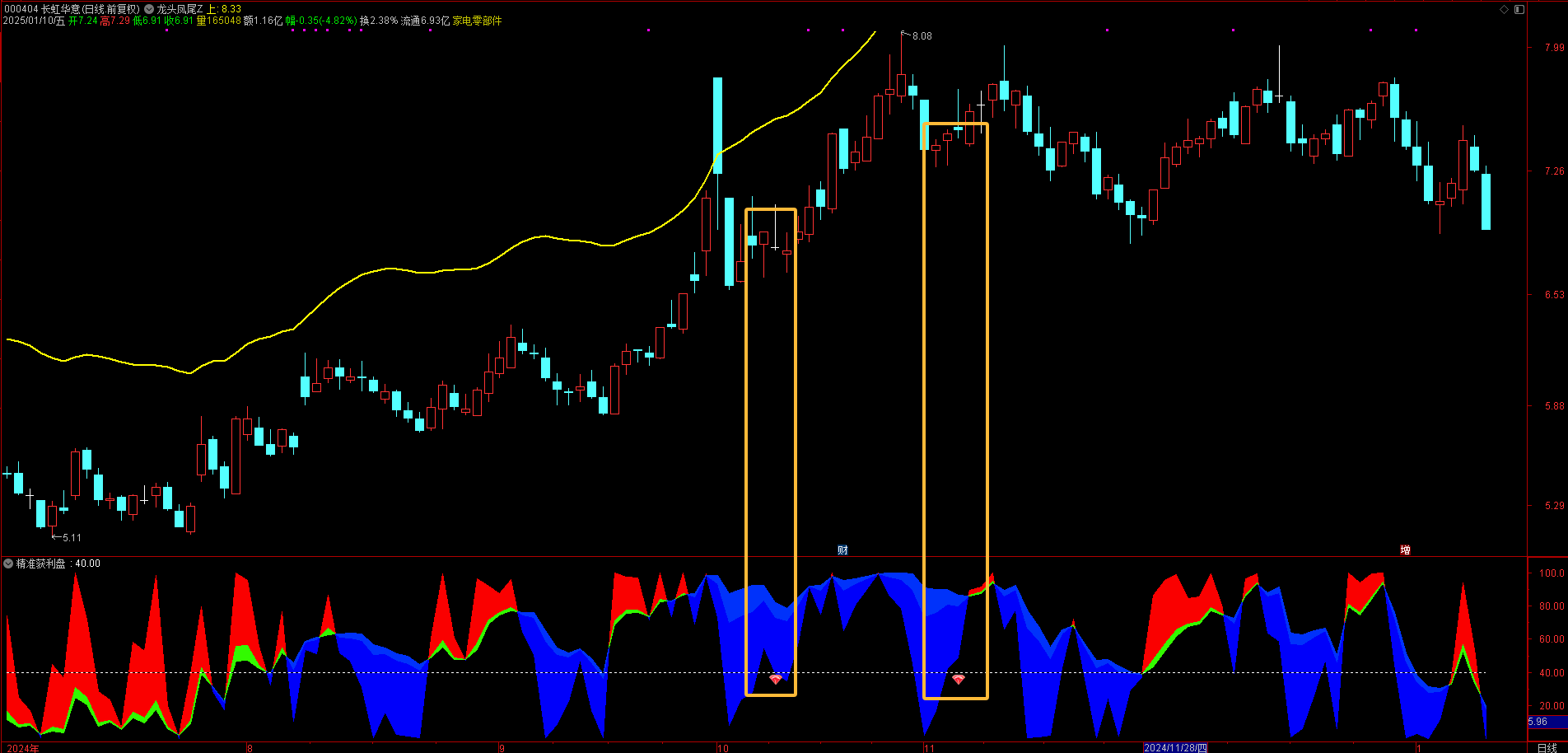Click the 增 event marker on the chart
The image size is (1568, 753).
1406,550
